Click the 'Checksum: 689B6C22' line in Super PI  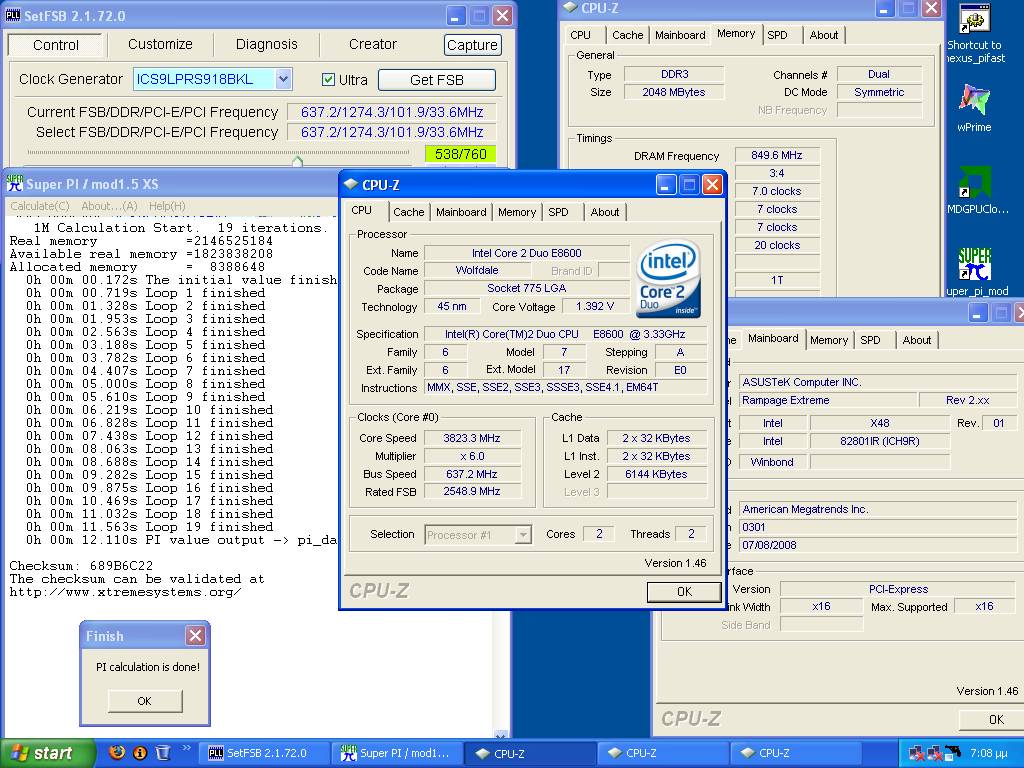81,566
